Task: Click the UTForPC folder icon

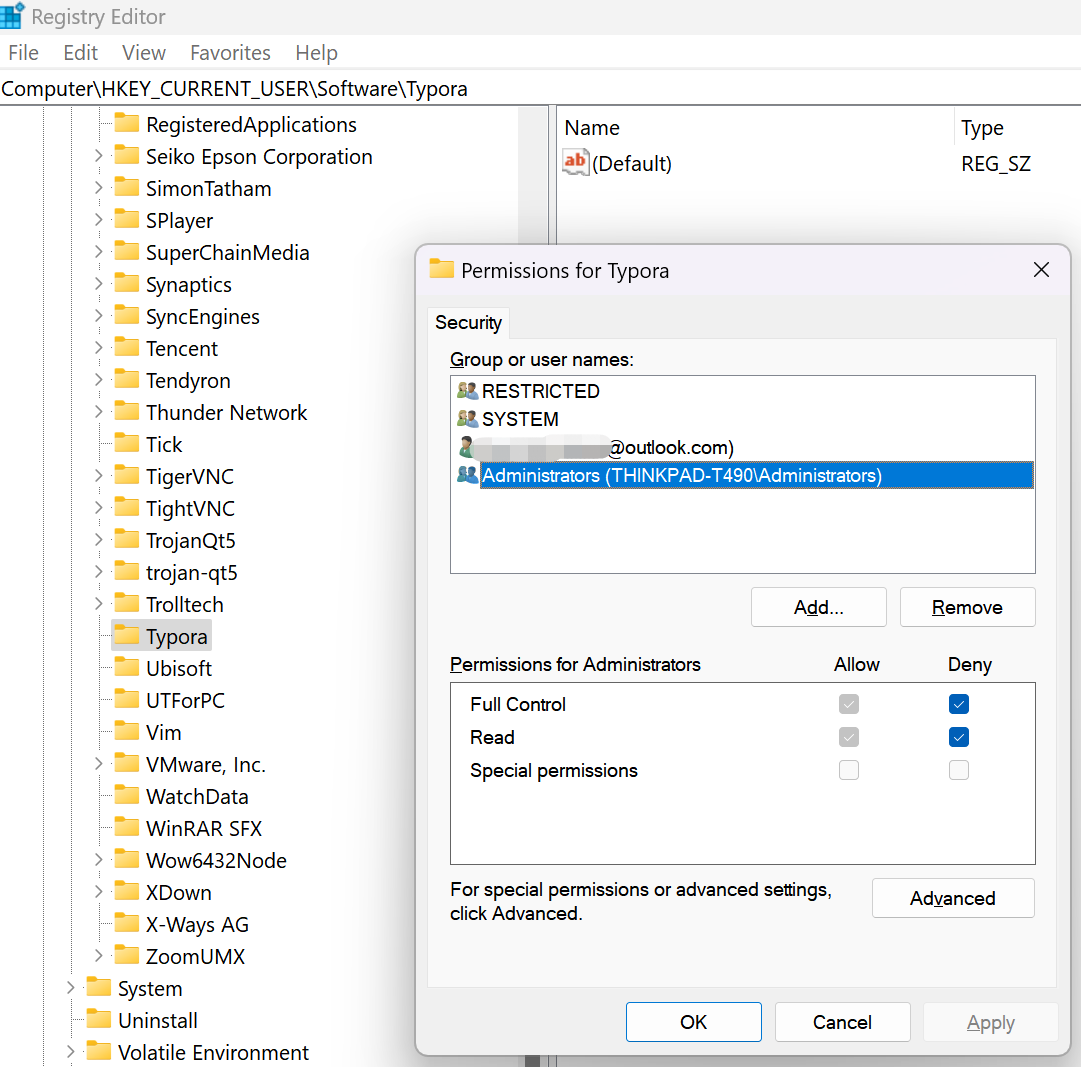Action: 126,699
